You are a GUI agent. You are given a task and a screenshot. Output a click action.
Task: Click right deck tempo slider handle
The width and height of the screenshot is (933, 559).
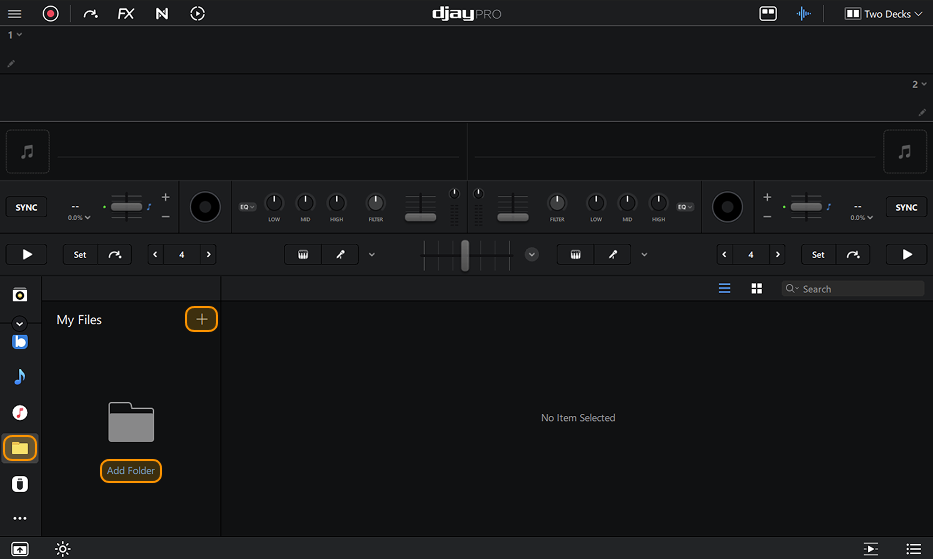coord(806,207)
